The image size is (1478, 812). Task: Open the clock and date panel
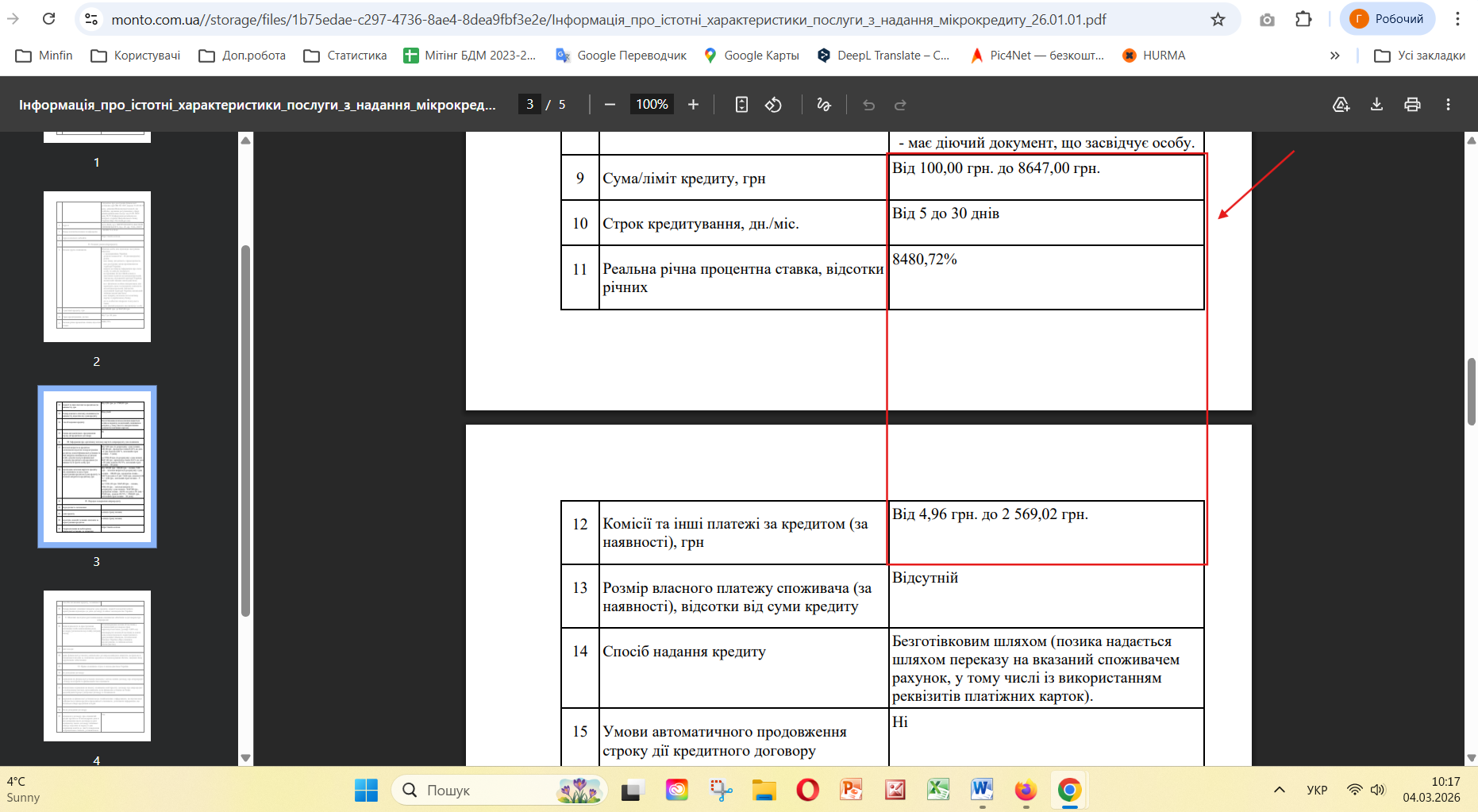pos(1432,790)
